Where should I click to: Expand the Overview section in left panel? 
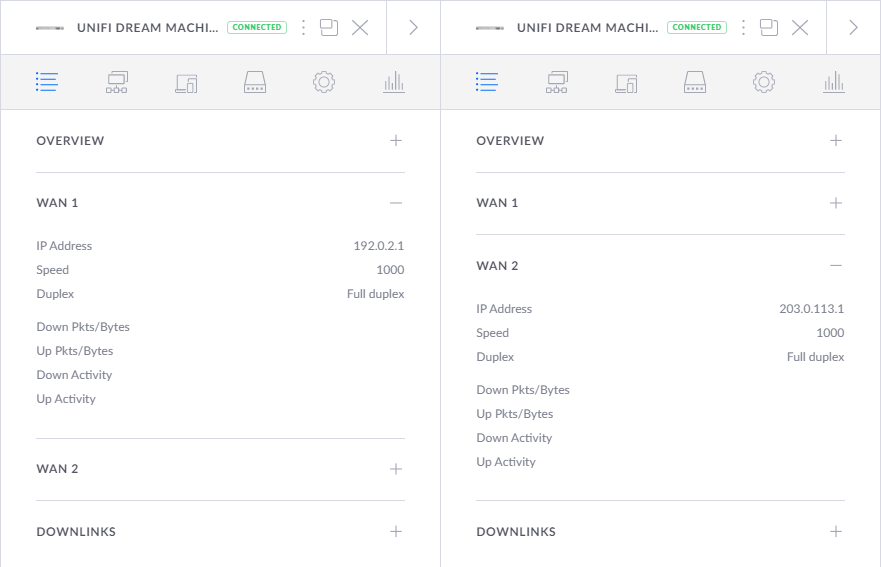[x=396, y=141]
